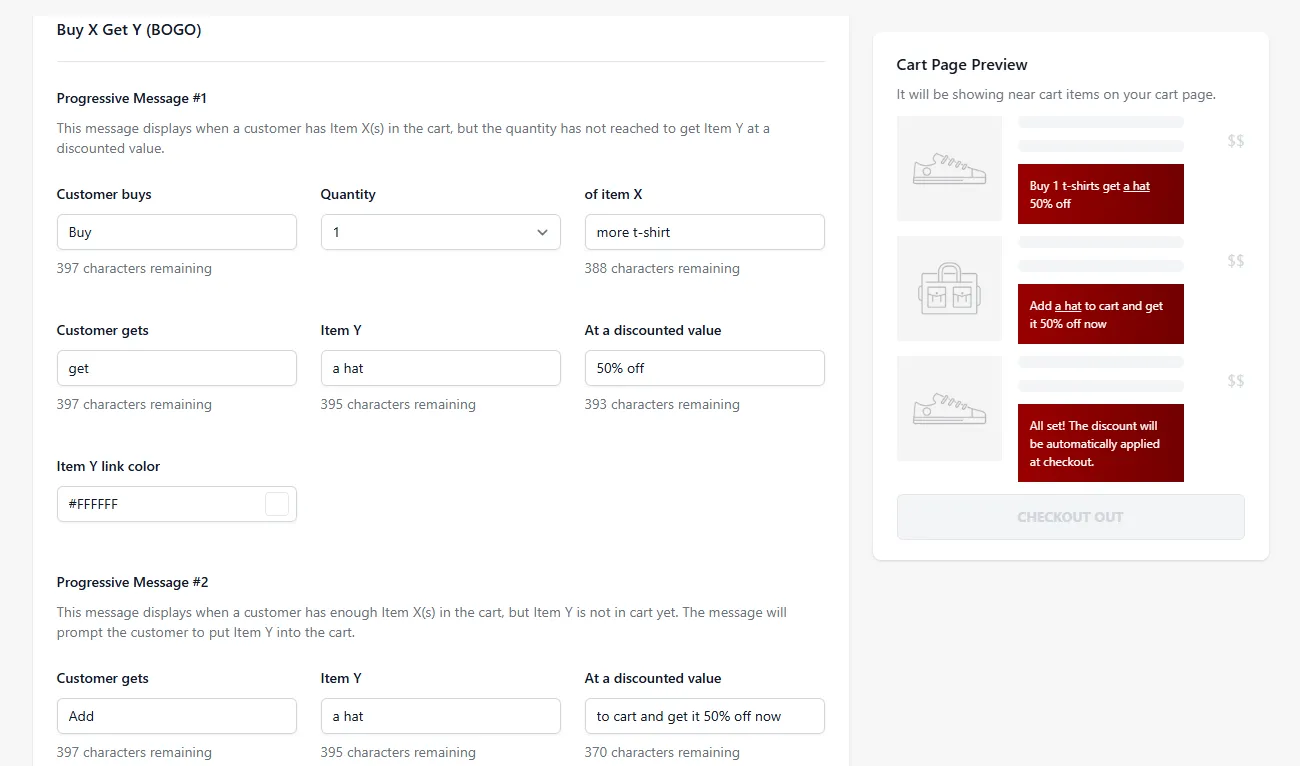Click the 'Cart Page Preview' title
The image size is (1300, 766).
pyautogui.click(x=962, y=65)
